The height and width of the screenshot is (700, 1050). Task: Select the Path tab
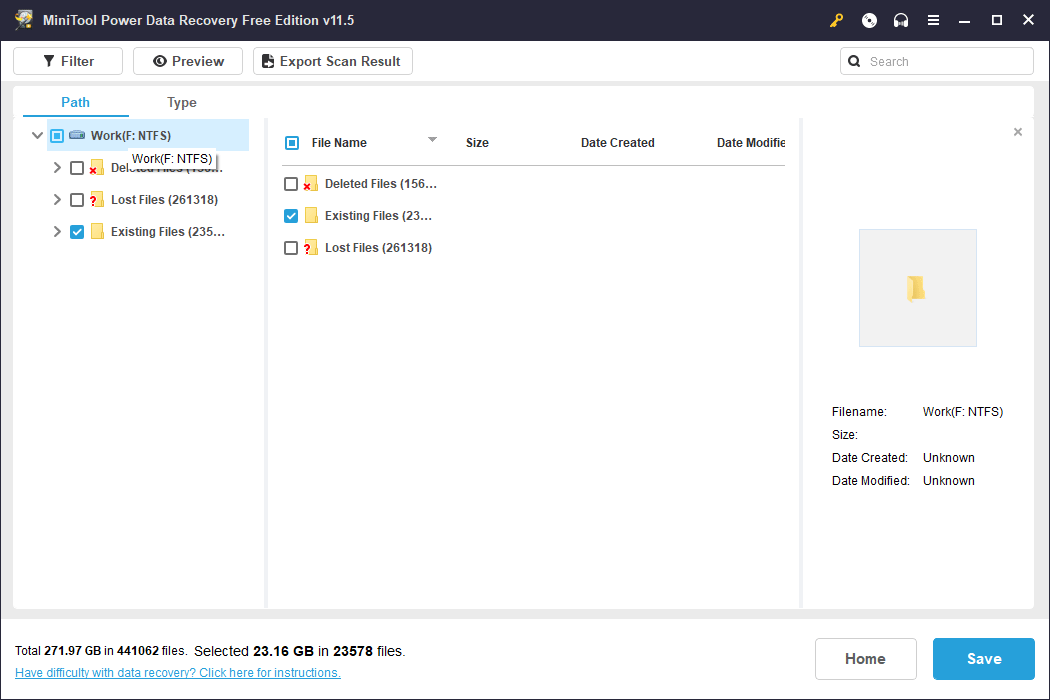(x=74, y=102)
